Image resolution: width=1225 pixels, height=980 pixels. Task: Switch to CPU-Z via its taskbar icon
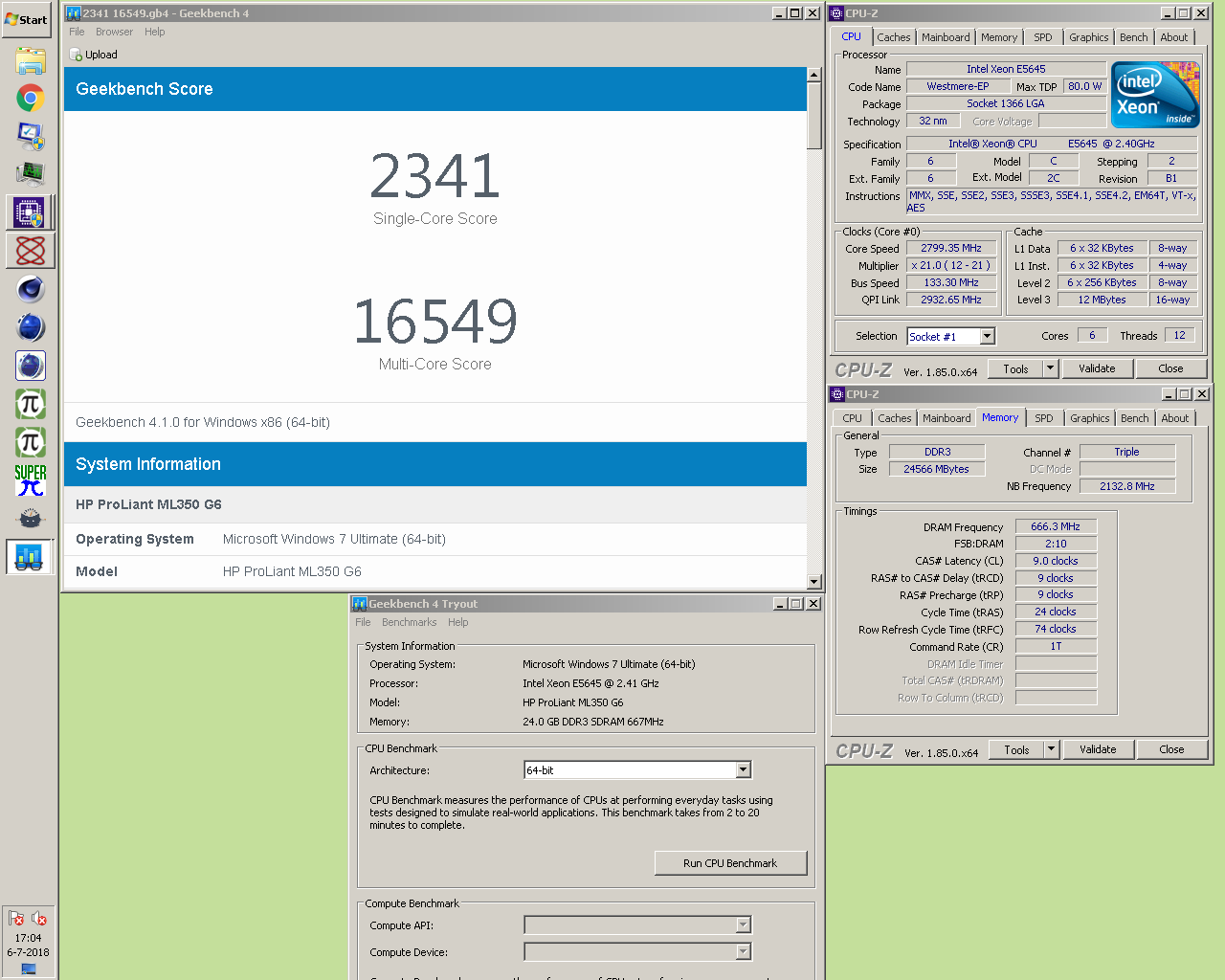tap(30, 212)
